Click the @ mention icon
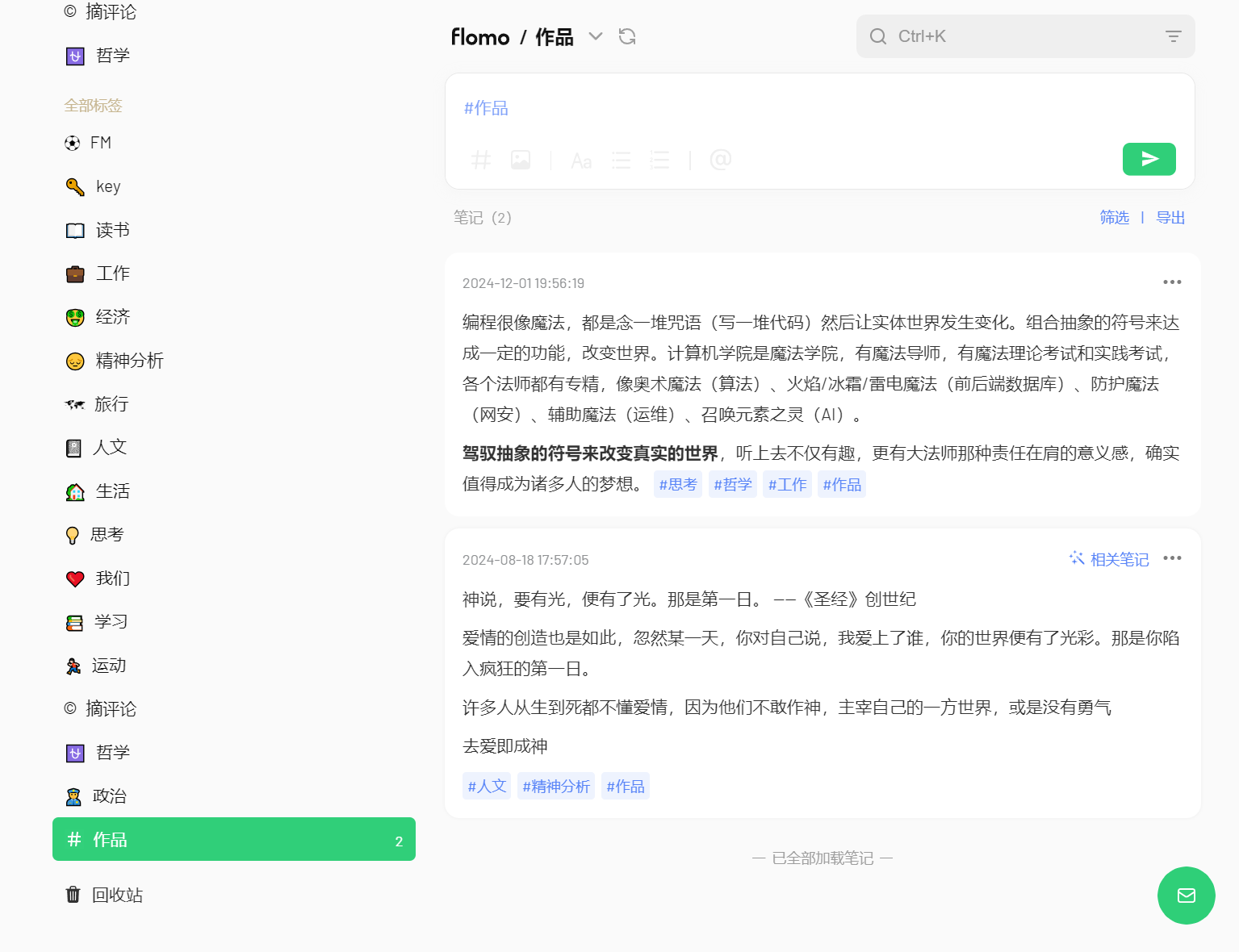The image size is (1239, 952). (x=721, y=160)
